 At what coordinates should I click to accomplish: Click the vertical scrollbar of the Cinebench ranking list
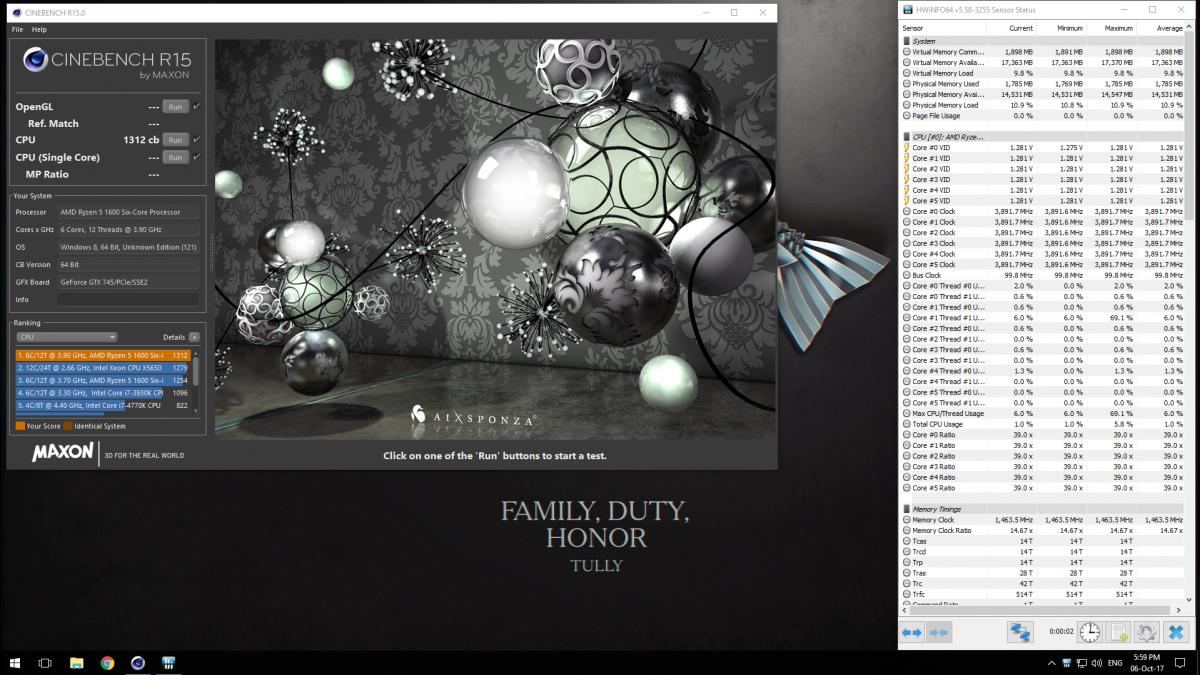pyautogui.click(x=197, y=381)
